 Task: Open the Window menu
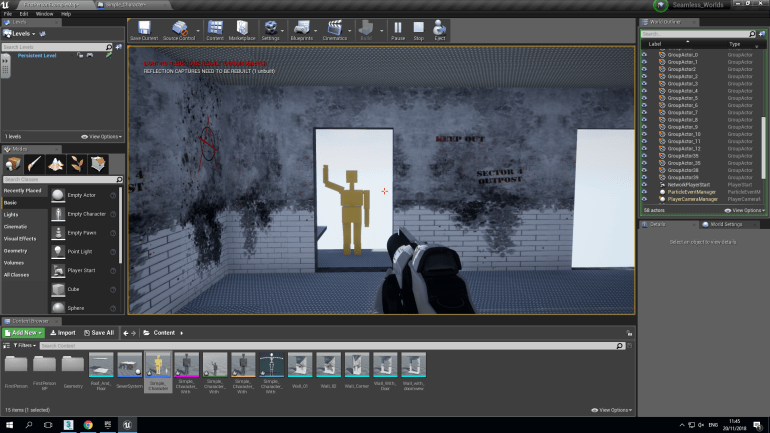click(x=45, y=14)
